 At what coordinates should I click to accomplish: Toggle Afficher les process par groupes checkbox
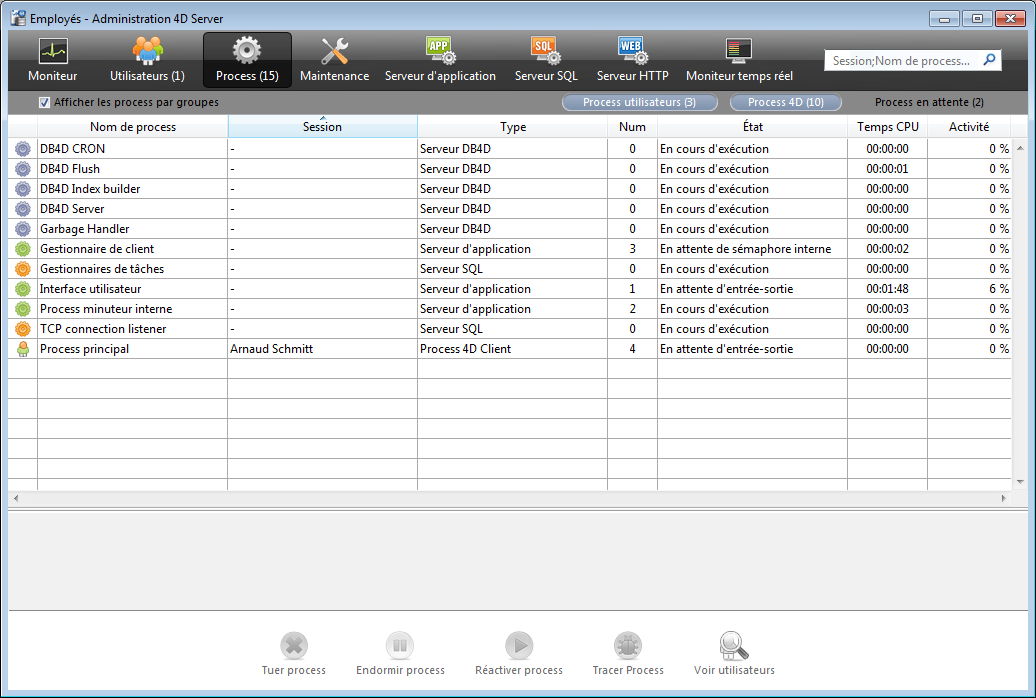tap(44, 102)
